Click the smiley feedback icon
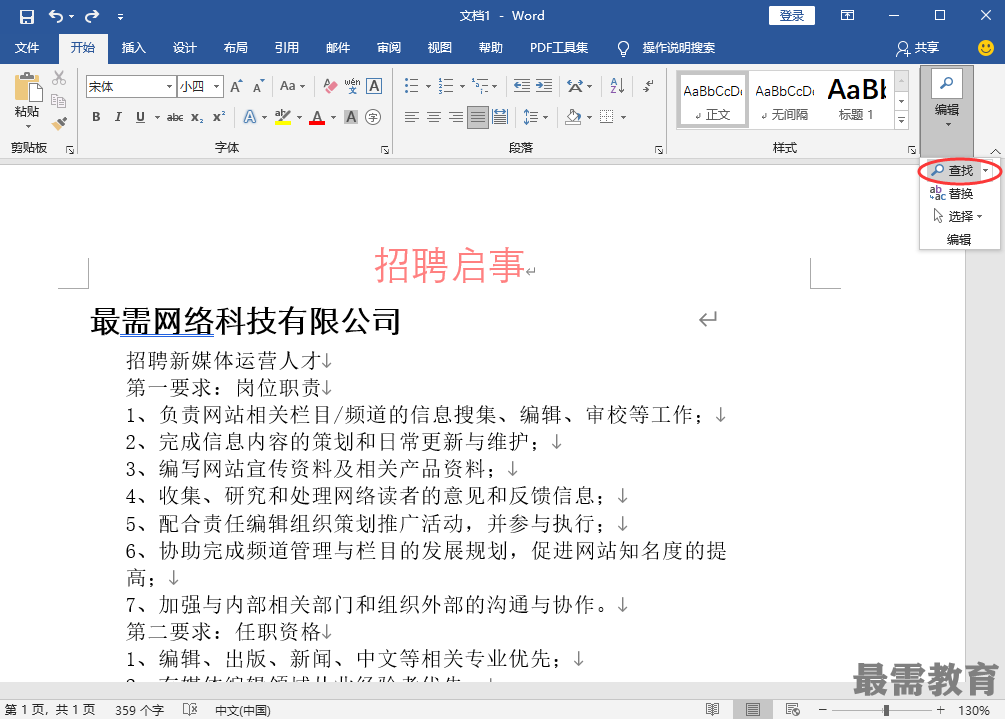Screen dimensions: 1005x719 tap(986, 47)
